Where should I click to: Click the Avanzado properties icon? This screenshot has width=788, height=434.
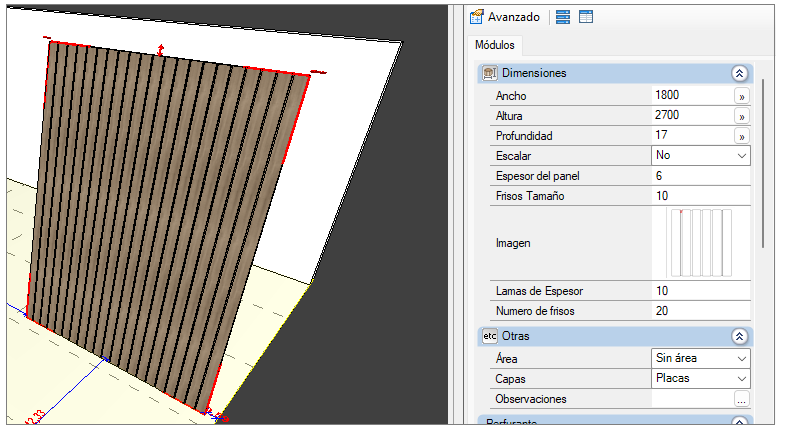(476, 17)
